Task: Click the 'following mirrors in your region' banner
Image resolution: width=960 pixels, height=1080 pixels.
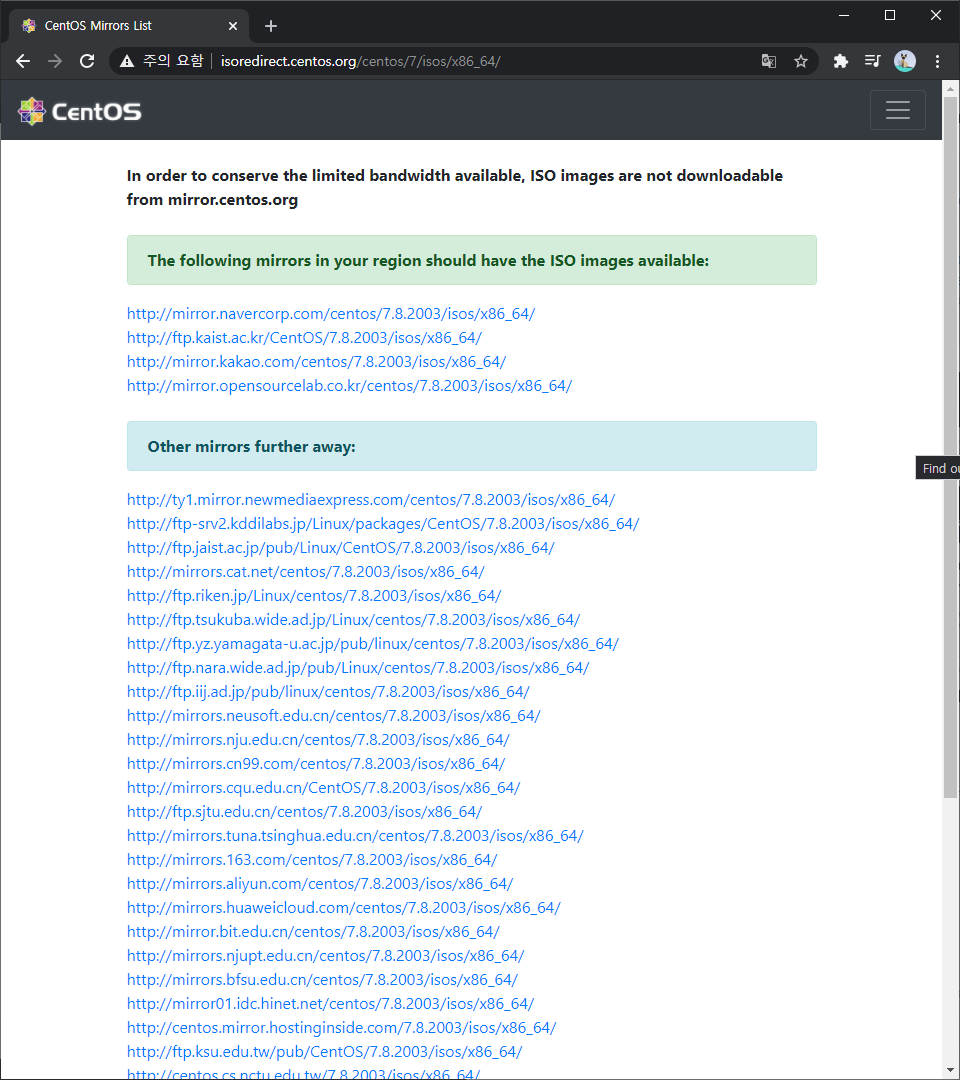Action: (x=472, y=260)
